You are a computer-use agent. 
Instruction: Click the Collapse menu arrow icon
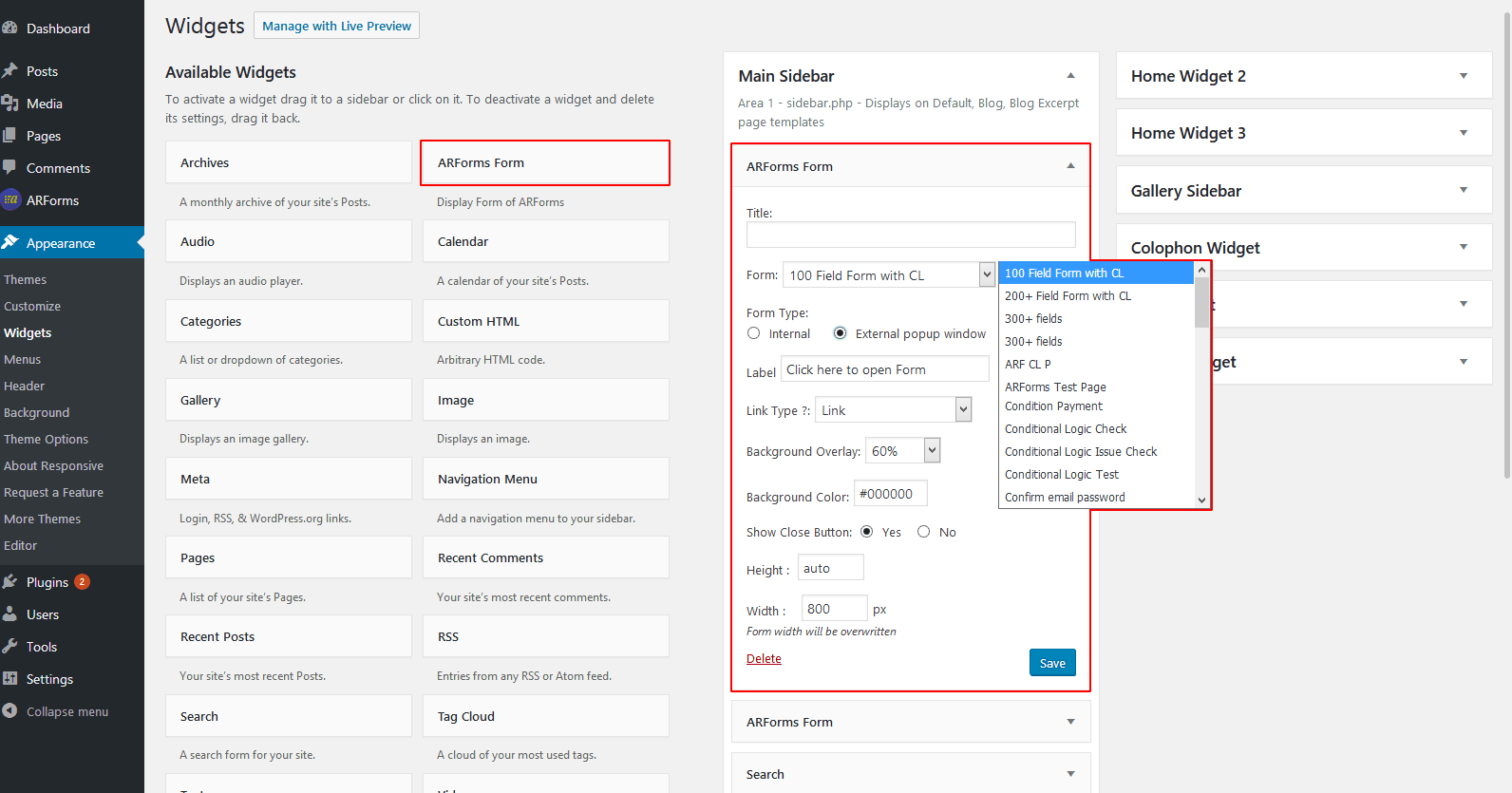click(x=10, y=711)
